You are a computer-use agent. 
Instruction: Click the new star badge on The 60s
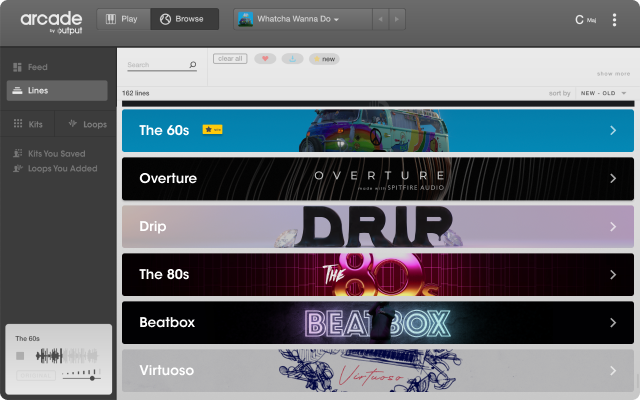[x=212, y=129]
